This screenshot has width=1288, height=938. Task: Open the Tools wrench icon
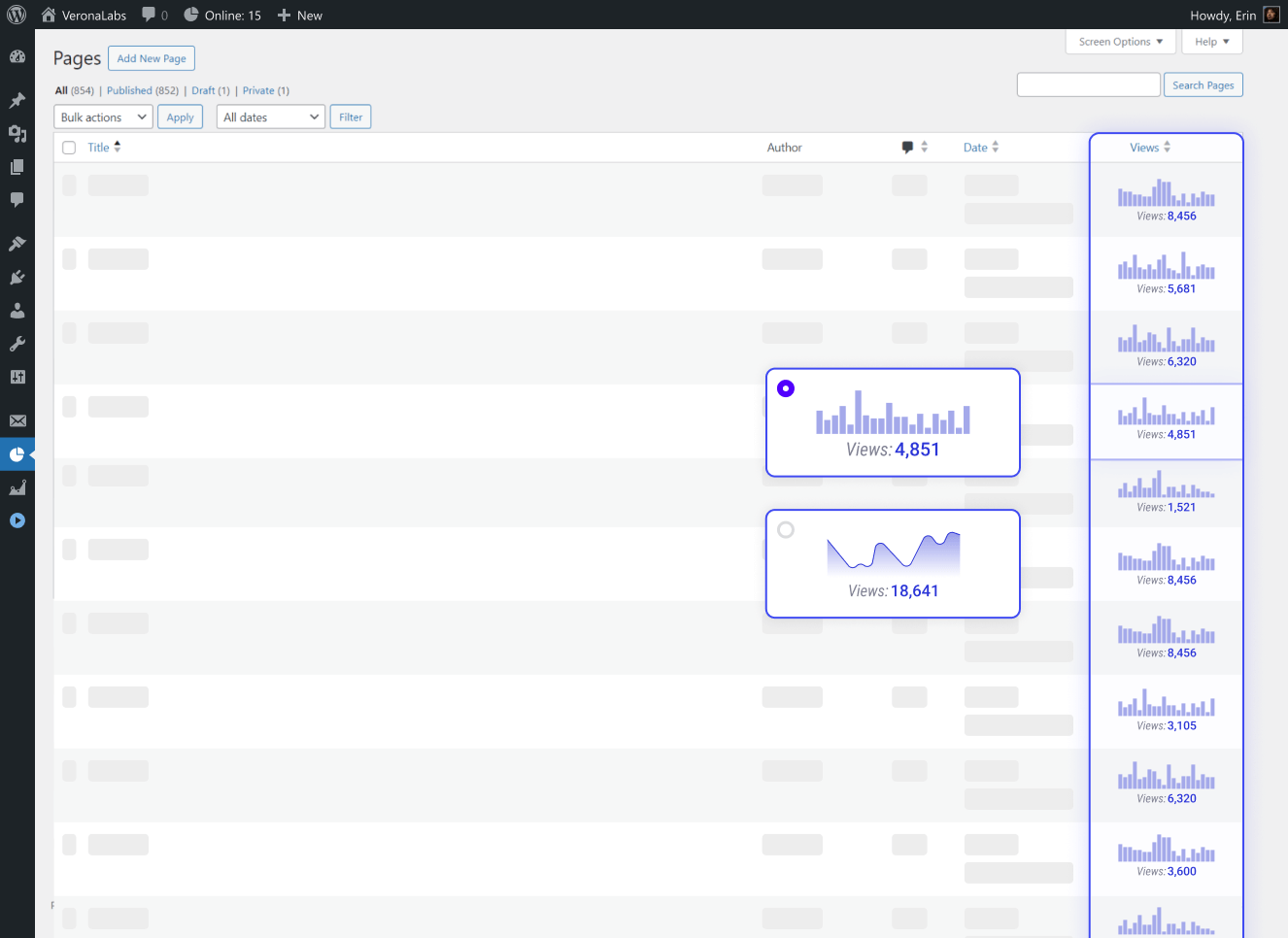coord(17,344)
